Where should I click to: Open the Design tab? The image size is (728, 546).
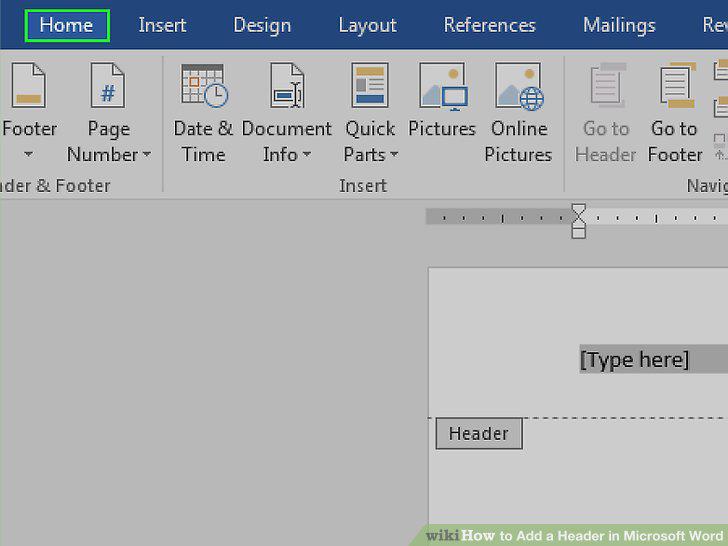[x=262, y=25]
